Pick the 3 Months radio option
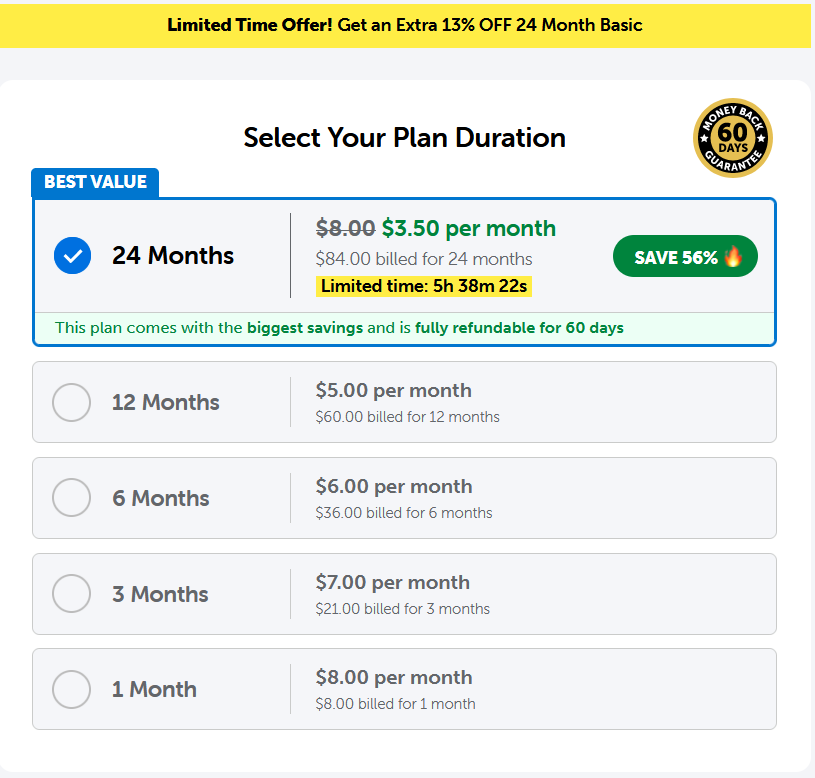Screen dimensions: 815x778 (72, 594)
